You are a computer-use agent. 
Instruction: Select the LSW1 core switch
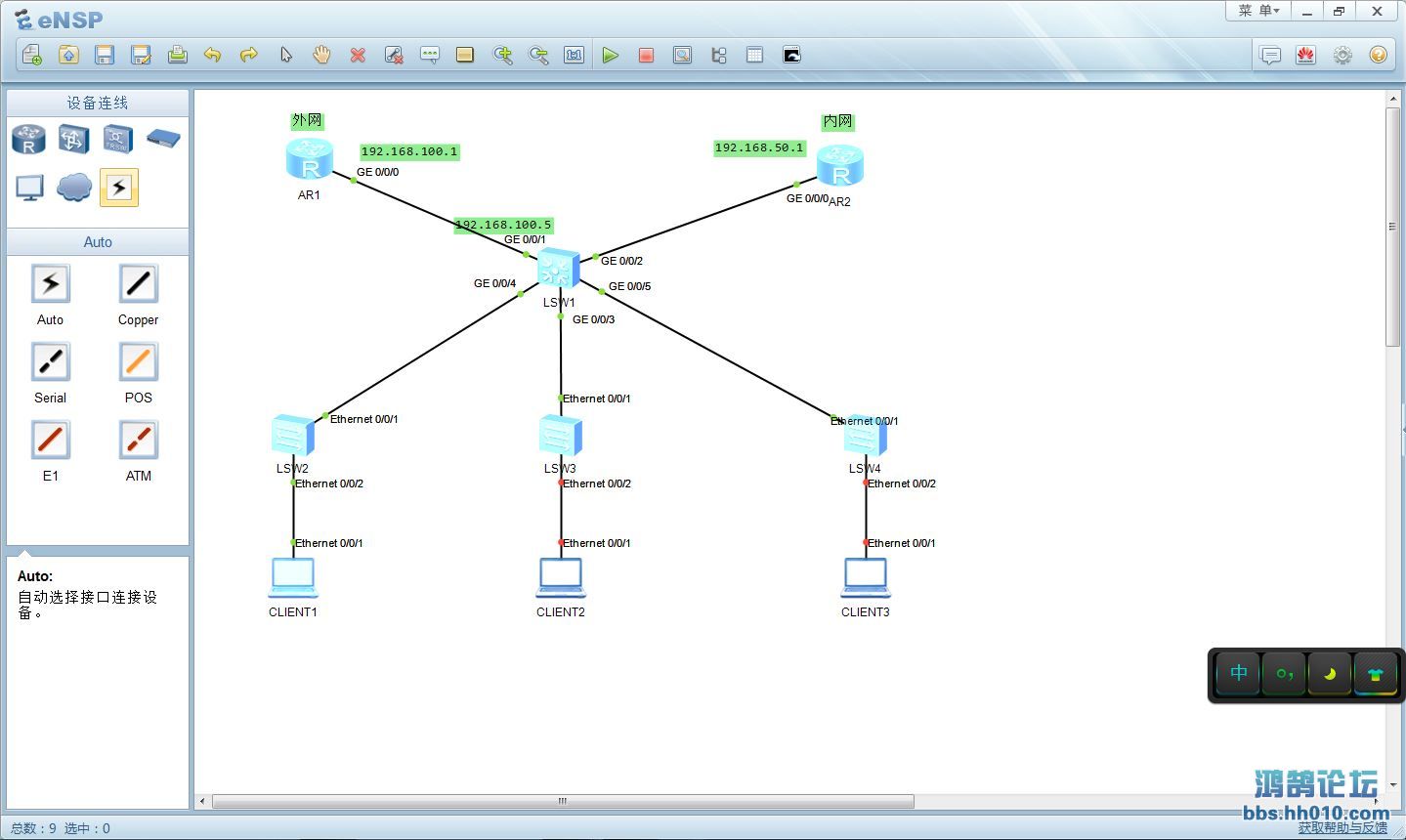pos(559,268)
